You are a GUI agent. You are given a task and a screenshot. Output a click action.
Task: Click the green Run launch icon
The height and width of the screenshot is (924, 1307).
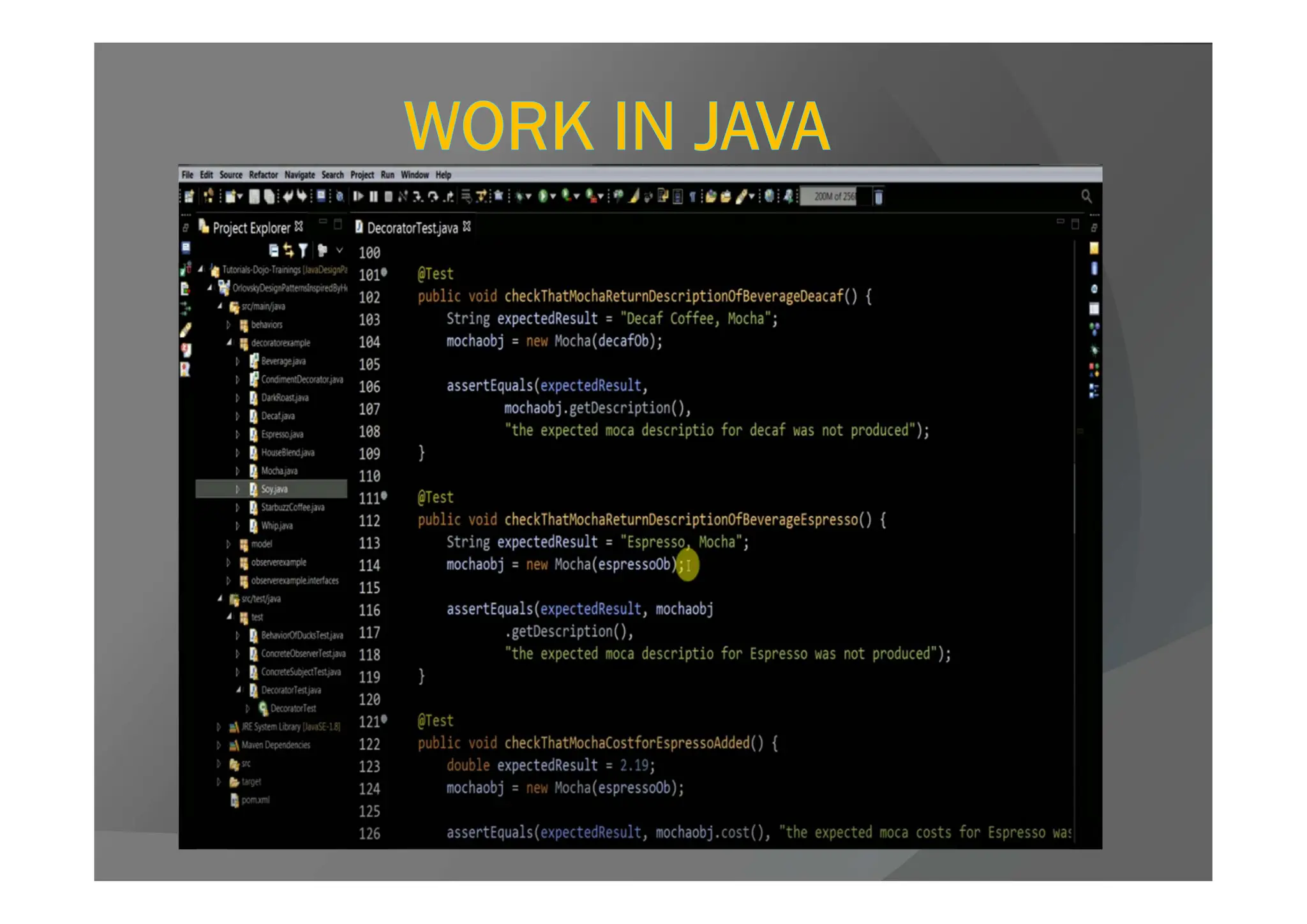(x=542, y=197)
